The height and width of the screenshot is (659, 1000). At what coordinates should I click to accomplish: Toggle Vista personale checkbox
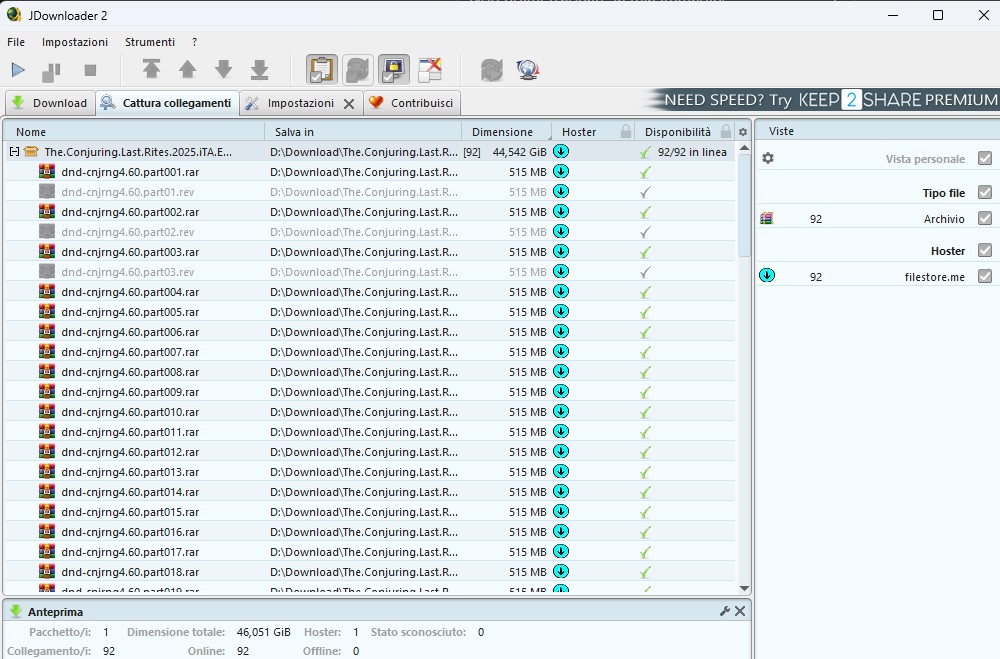click(x=985, y=158)
